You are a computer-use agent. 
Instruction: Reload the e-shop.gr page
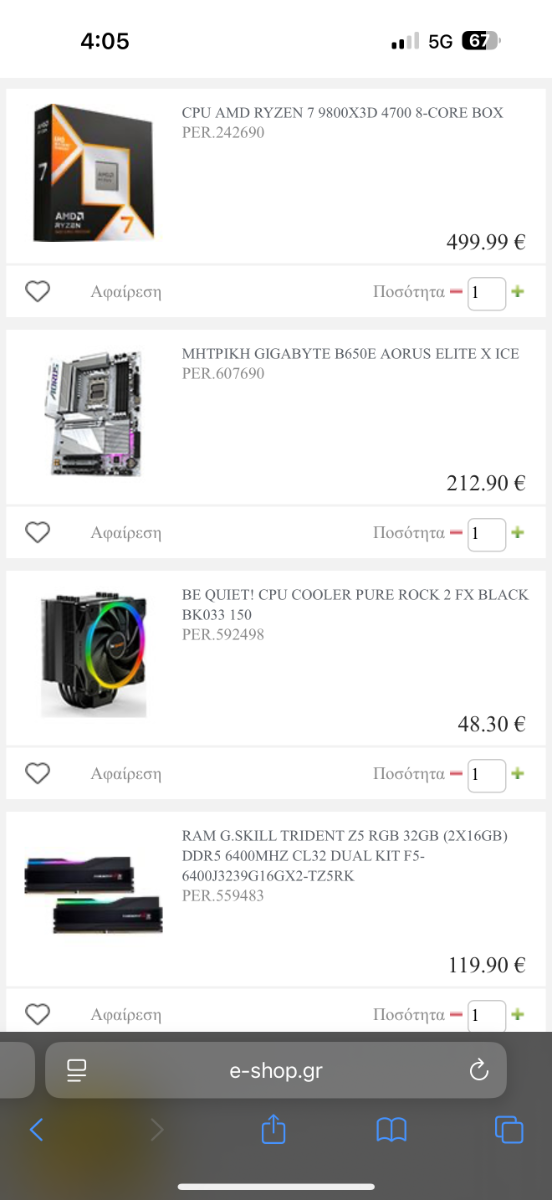(479, 1071)
